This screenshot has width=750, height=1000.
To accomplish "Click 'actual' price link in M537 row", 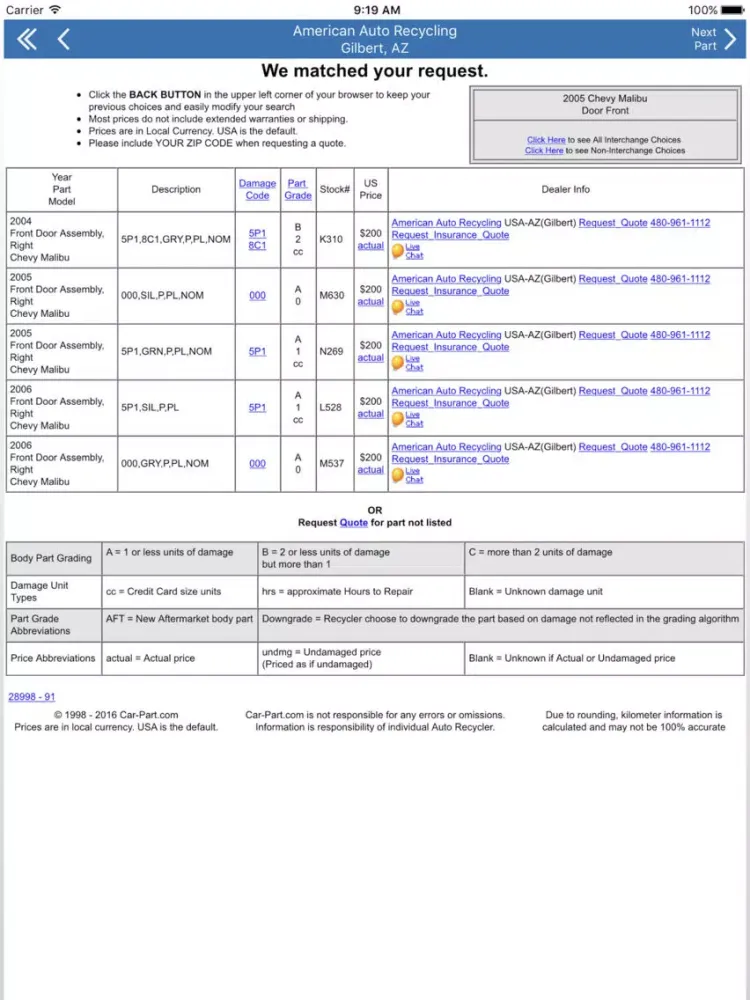I will pyautogui.click(x=371, y=470).
